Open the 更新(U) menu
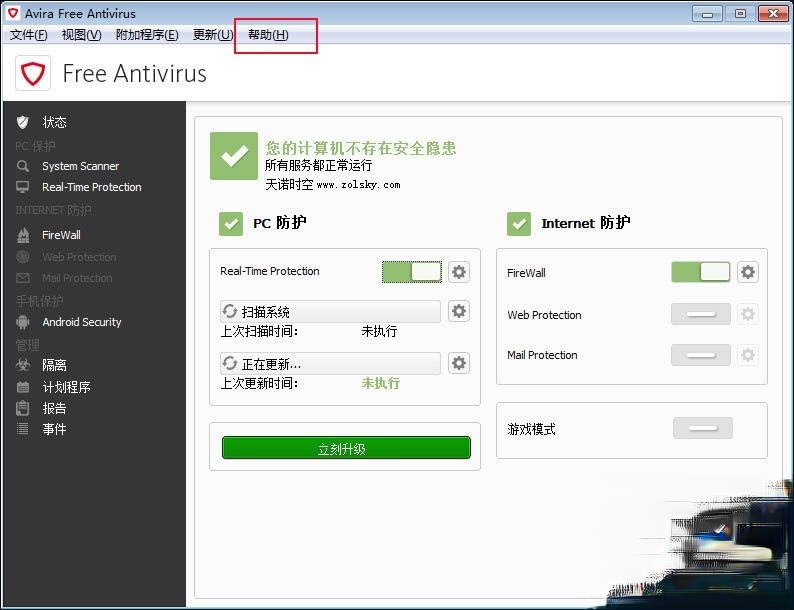This screenshot has height=610, width=794. point(213,35)
